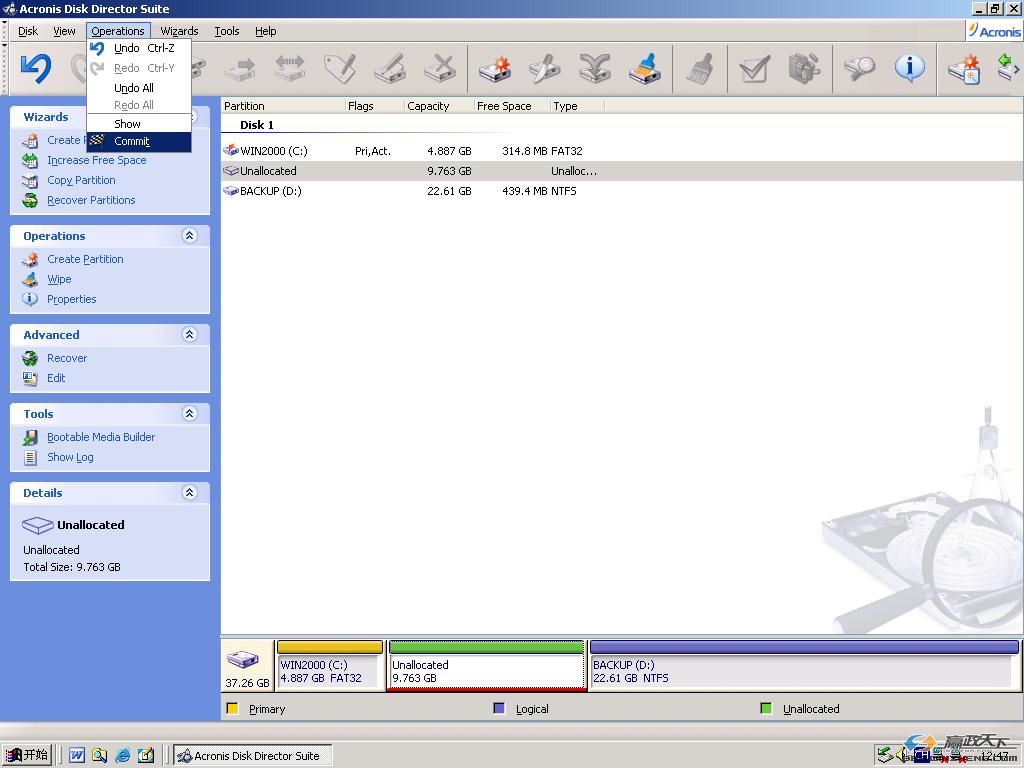
Task: Click the Bootable Media Builder icon
Action: 30,437
